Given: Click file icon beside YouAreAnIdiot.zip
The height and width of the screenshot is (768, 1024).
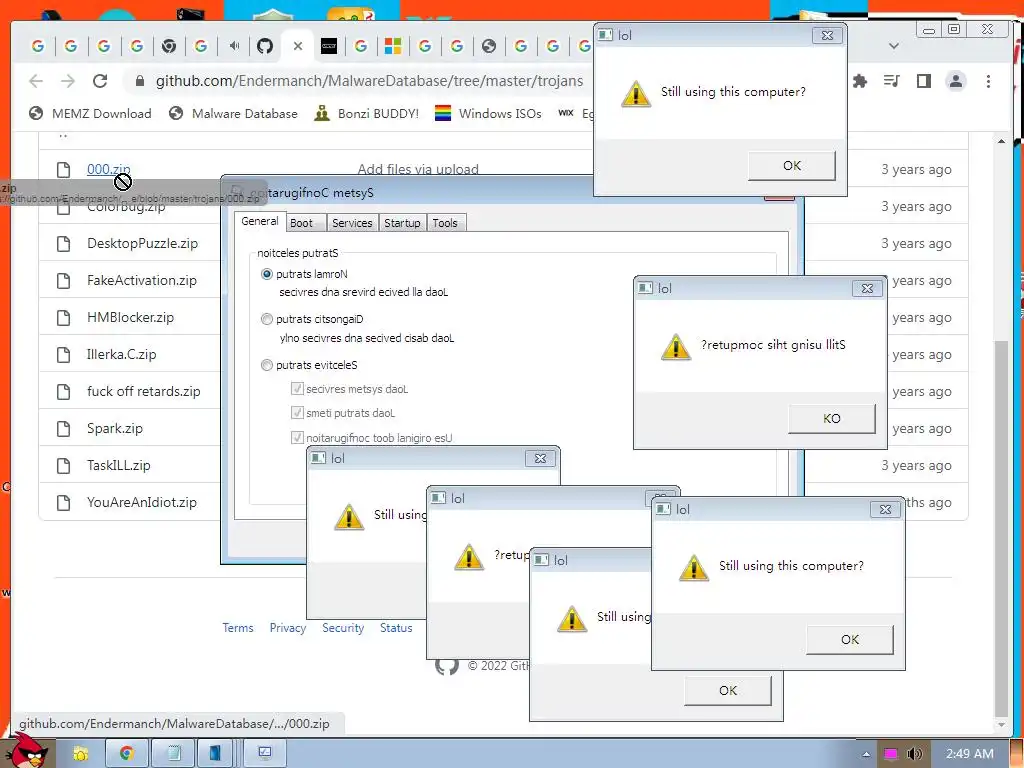Looking at the screenshot, I should point(63,503).
